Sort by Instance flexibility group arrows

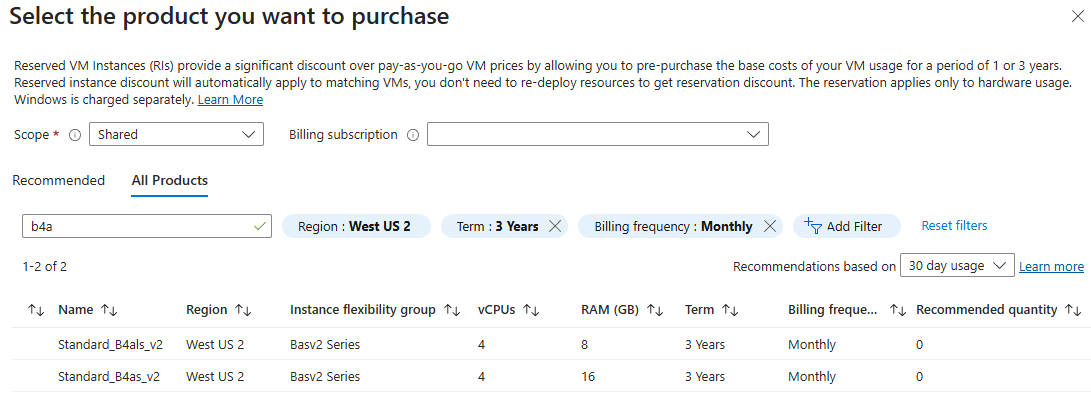[452, 310]
